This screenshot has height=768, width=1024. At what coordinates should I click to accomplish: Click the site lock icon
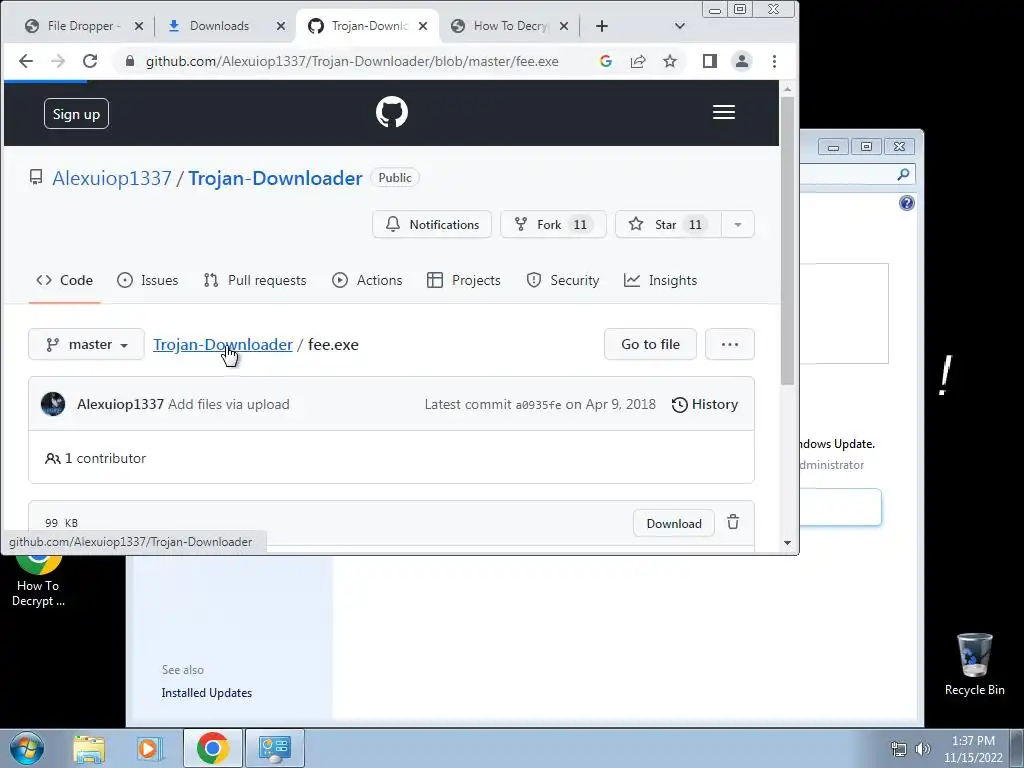(130, 61)
